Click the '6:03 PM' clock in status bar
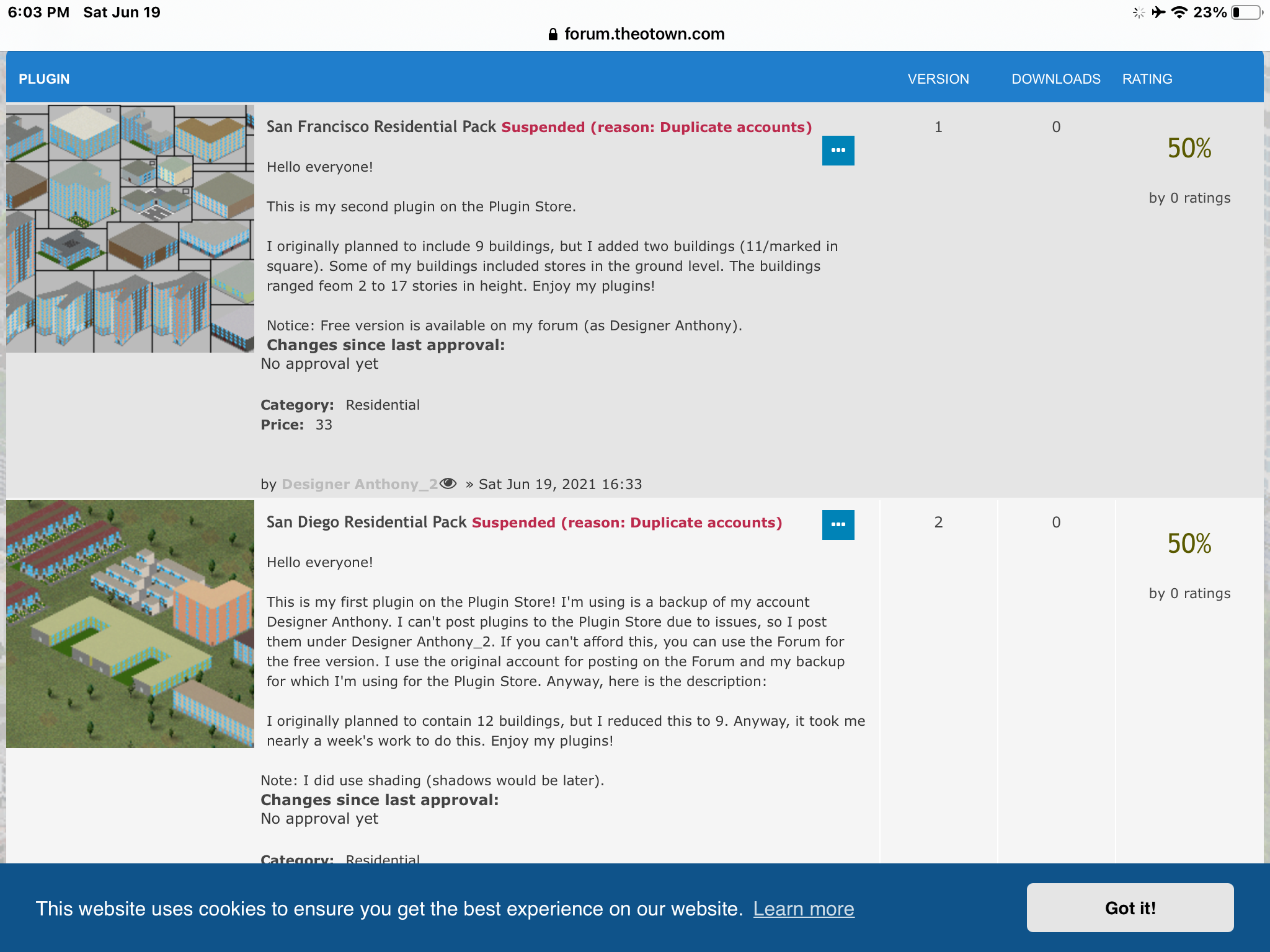Viewport: 1270px width, 952px height. coord(38,12)
